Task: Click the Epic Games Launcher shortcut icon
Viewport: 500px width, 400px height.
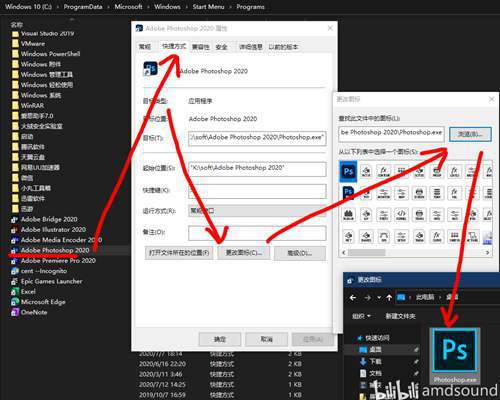Action: [14, 282]
